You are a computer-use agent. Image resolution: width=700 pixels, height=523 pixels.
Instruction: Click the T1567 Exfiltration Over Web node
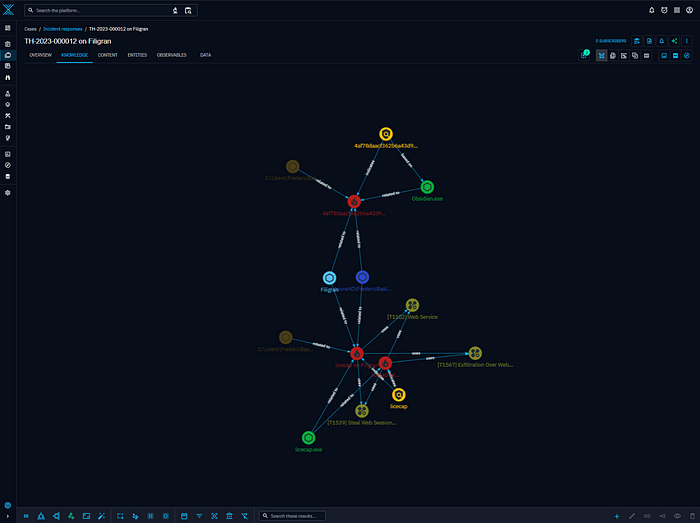click(x=475, y=353)
